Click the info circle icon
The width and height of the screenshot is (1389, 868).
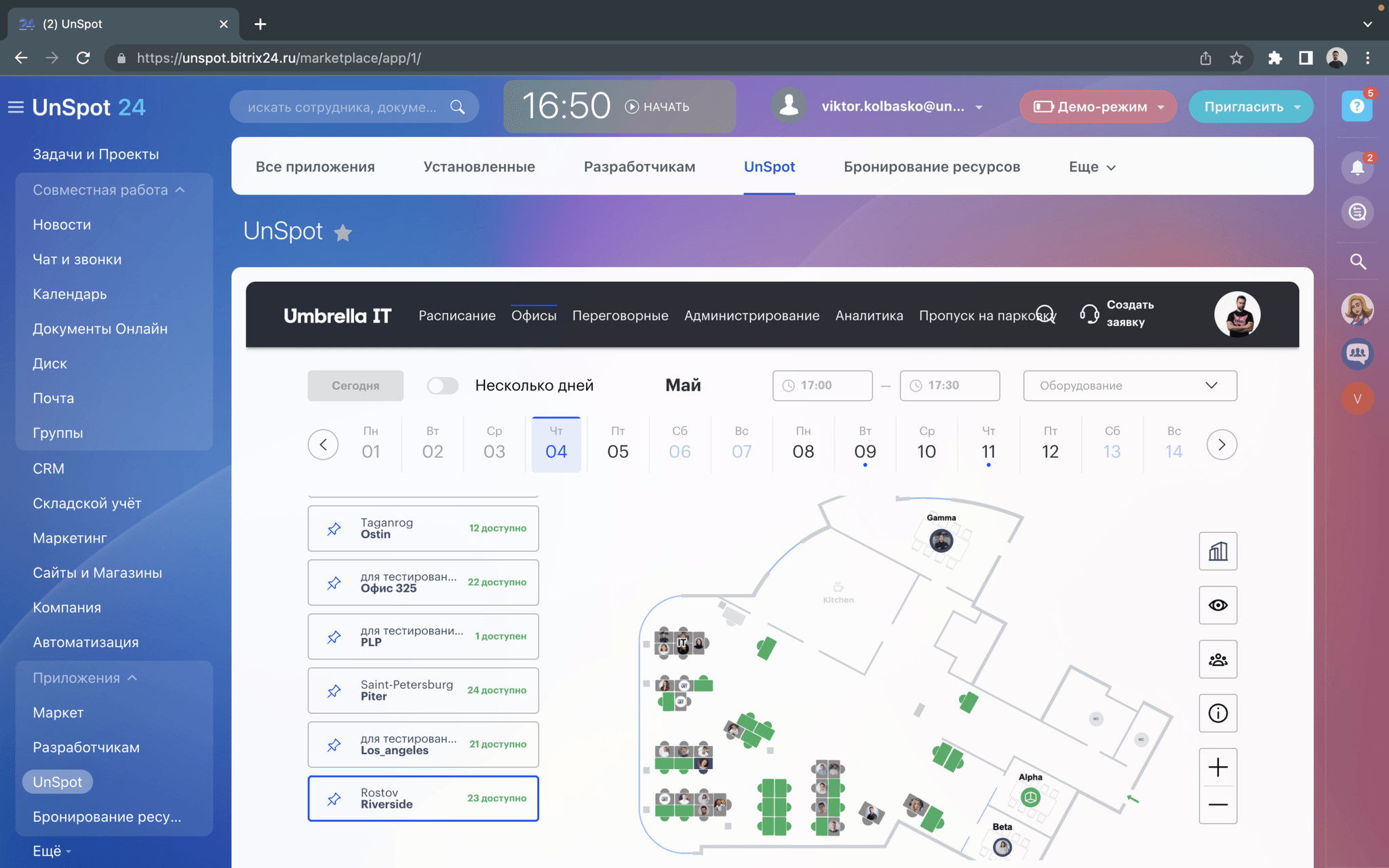(x=1217, y=713)
